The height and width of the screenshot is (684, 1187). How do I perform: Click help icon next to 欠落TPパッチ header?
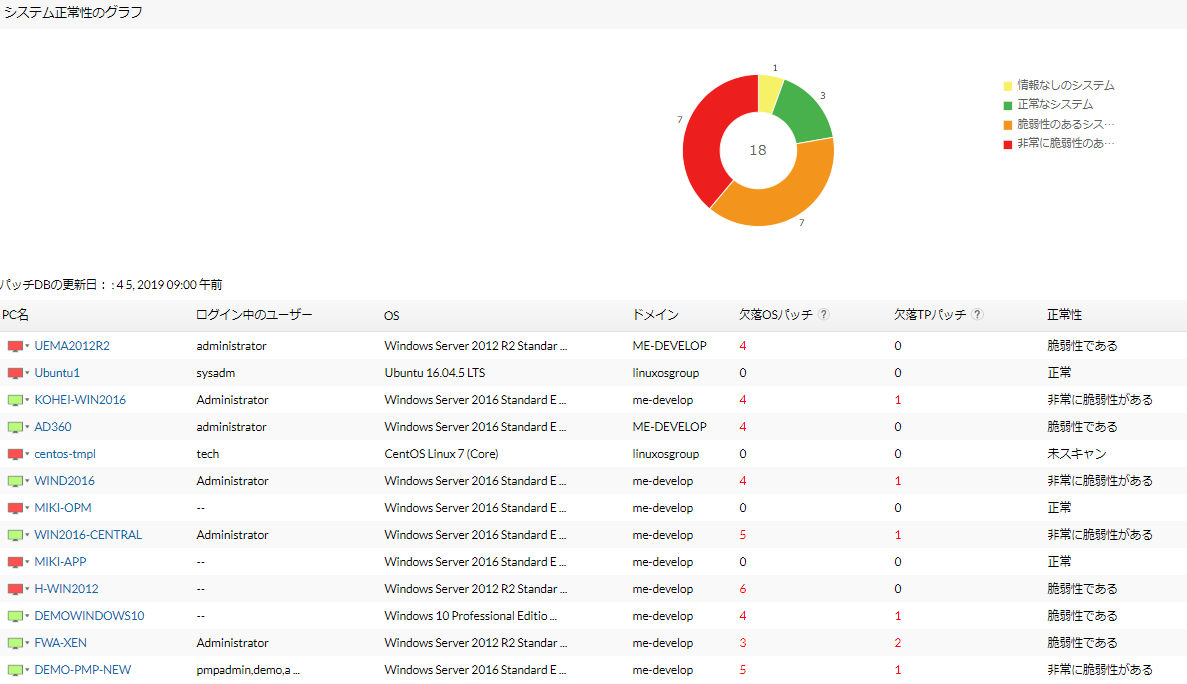(x=977, y=315)
